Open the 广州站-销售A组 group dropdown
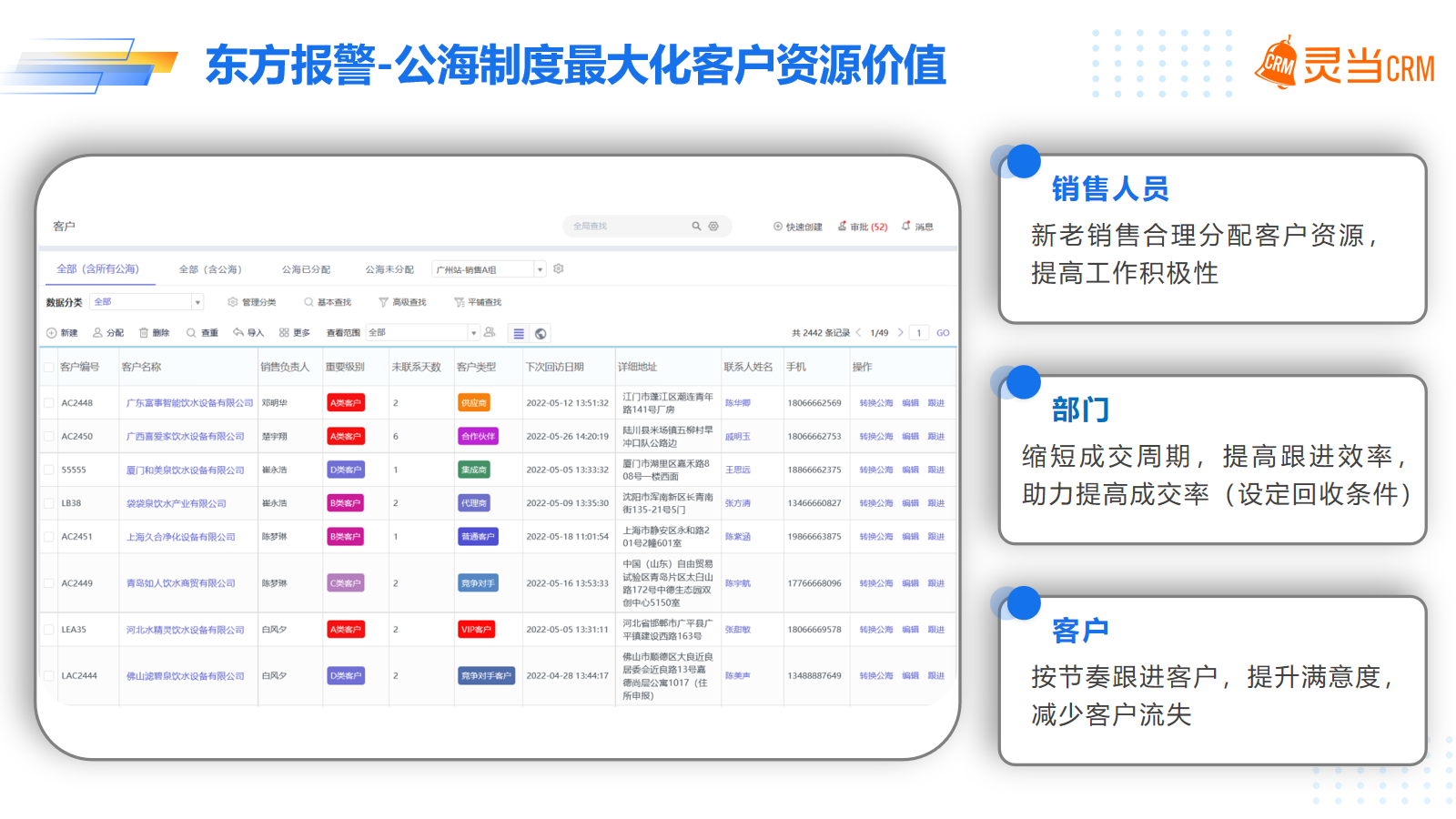1456x819 pixels. click(x=540, y=269)
